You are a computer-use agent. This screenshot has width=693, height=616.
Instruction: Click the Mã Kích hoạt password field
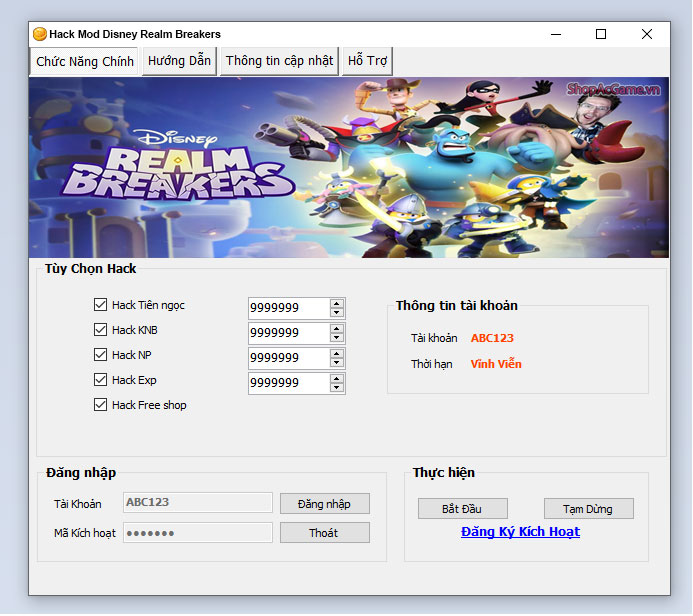tap(198, 533)
